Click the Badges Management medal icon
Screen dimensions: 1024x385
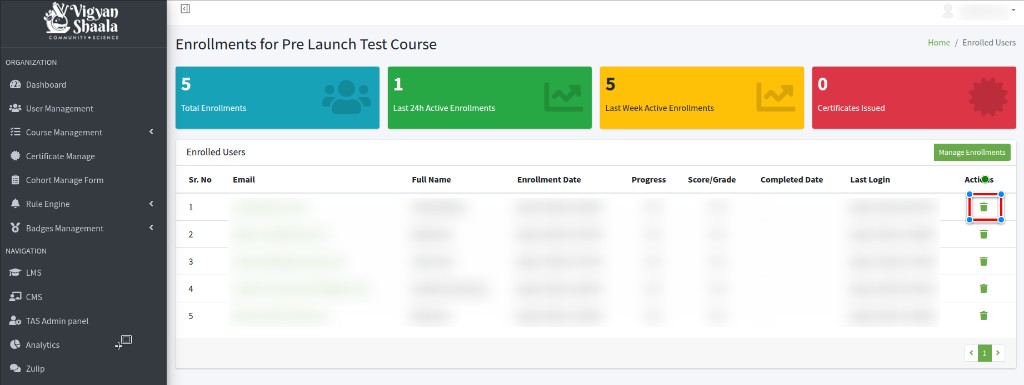tap(16, 228)
